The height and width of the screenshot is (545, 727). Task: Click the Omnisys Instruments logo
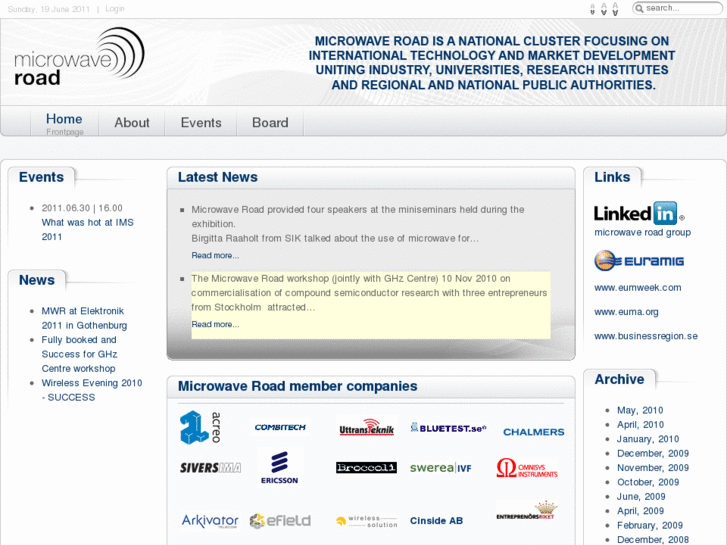click(x=526, y=468)
